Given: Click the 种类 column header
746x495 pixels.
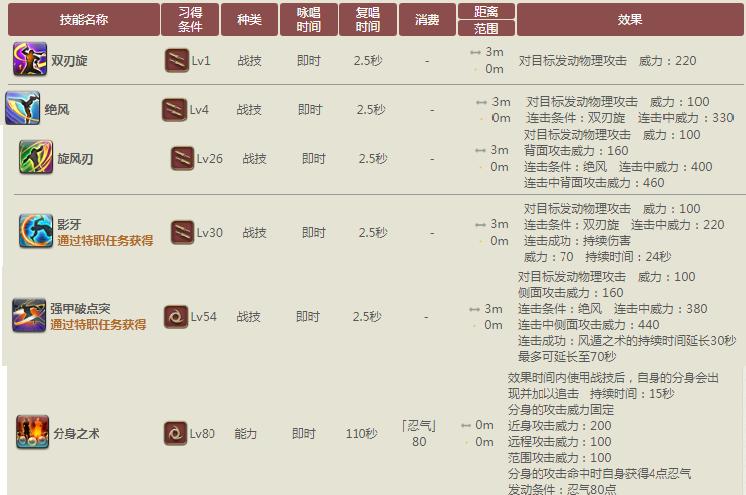Looking at the screenshot, I should click(x=249, y=20).
